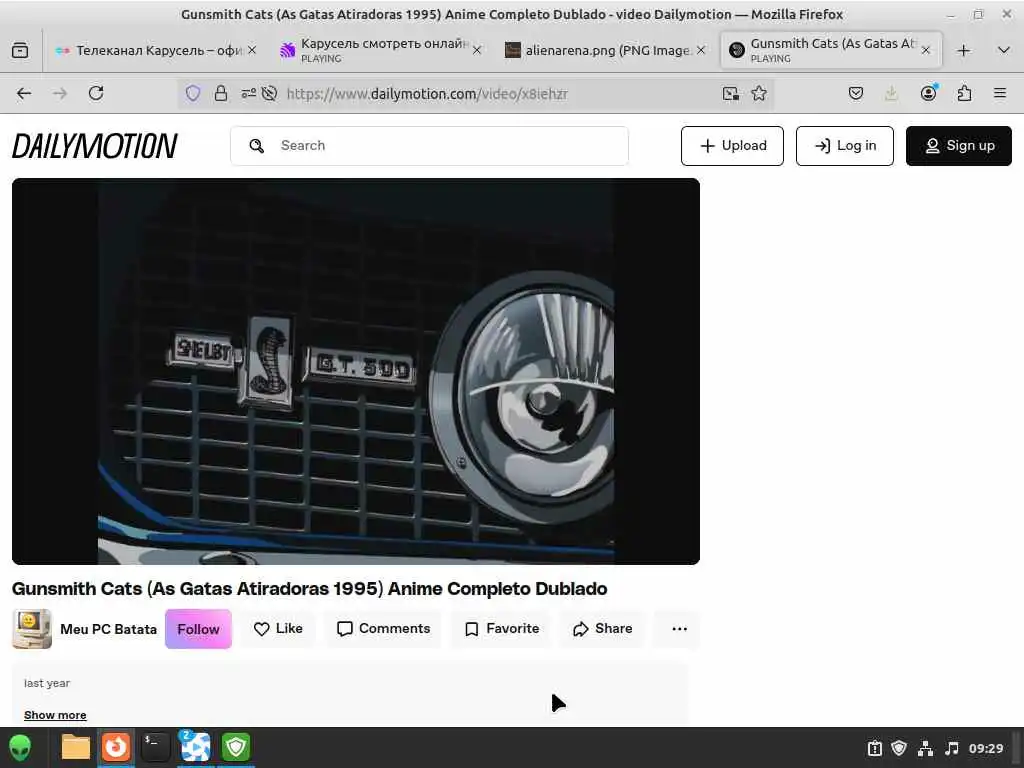Reload the page with the refresh icon
The image size is (1024, 768).
pos(96,93)
